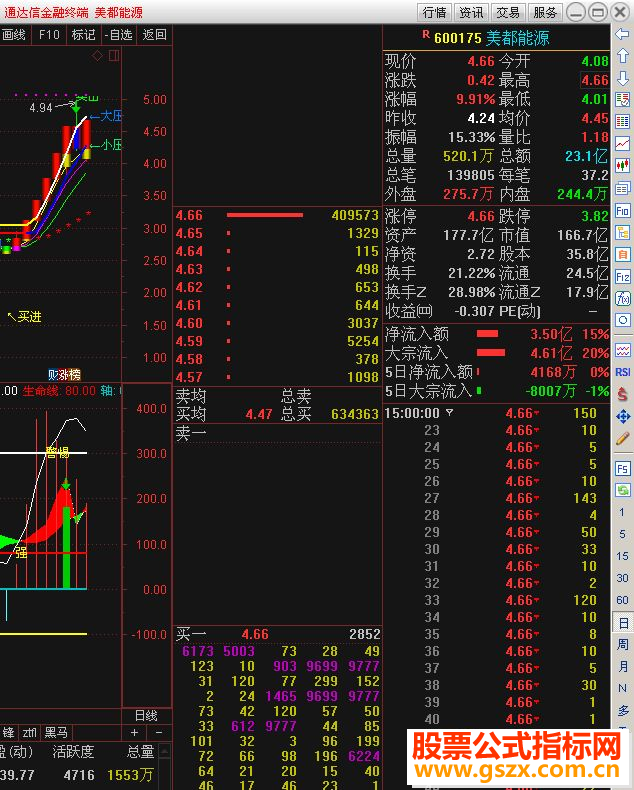Click the rectangle panel icon above chart
The image size is (634, 790).
(114, 55)
